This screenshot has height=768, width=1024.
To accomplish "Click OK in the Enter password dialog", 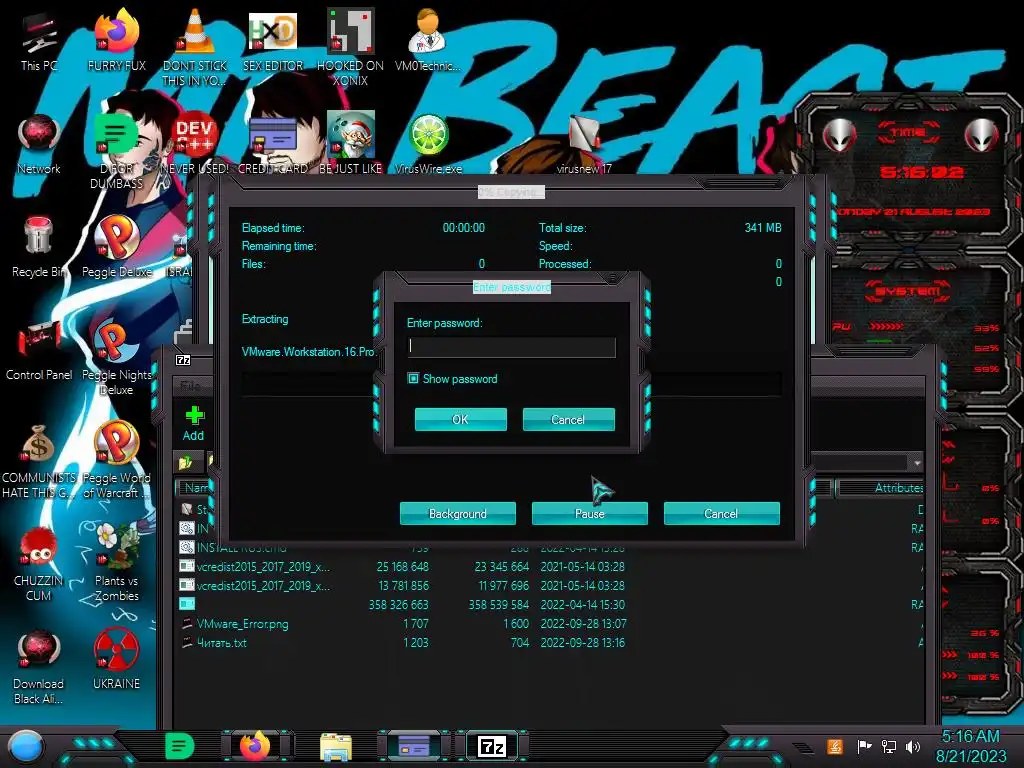I will (x=460, y=419).
